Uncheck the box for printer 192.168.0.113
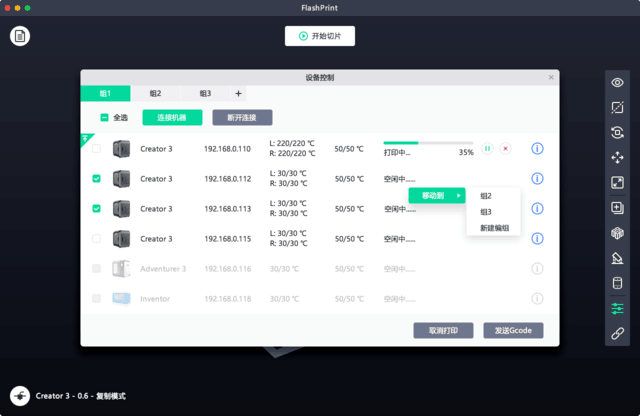Viewport: 640px width, 416px height. 96,209
